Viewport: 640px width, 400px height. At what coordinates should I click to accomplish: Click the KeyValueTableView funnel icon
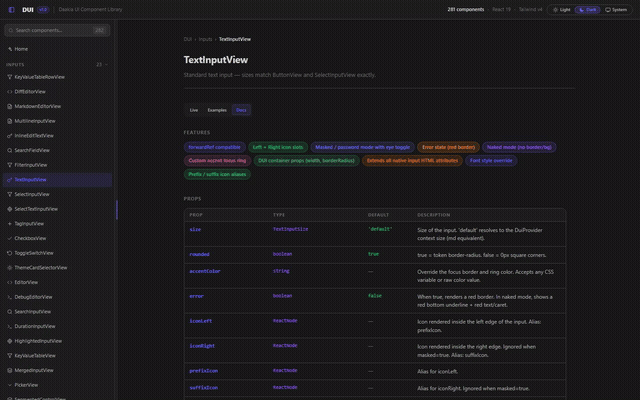pos(10,356)
